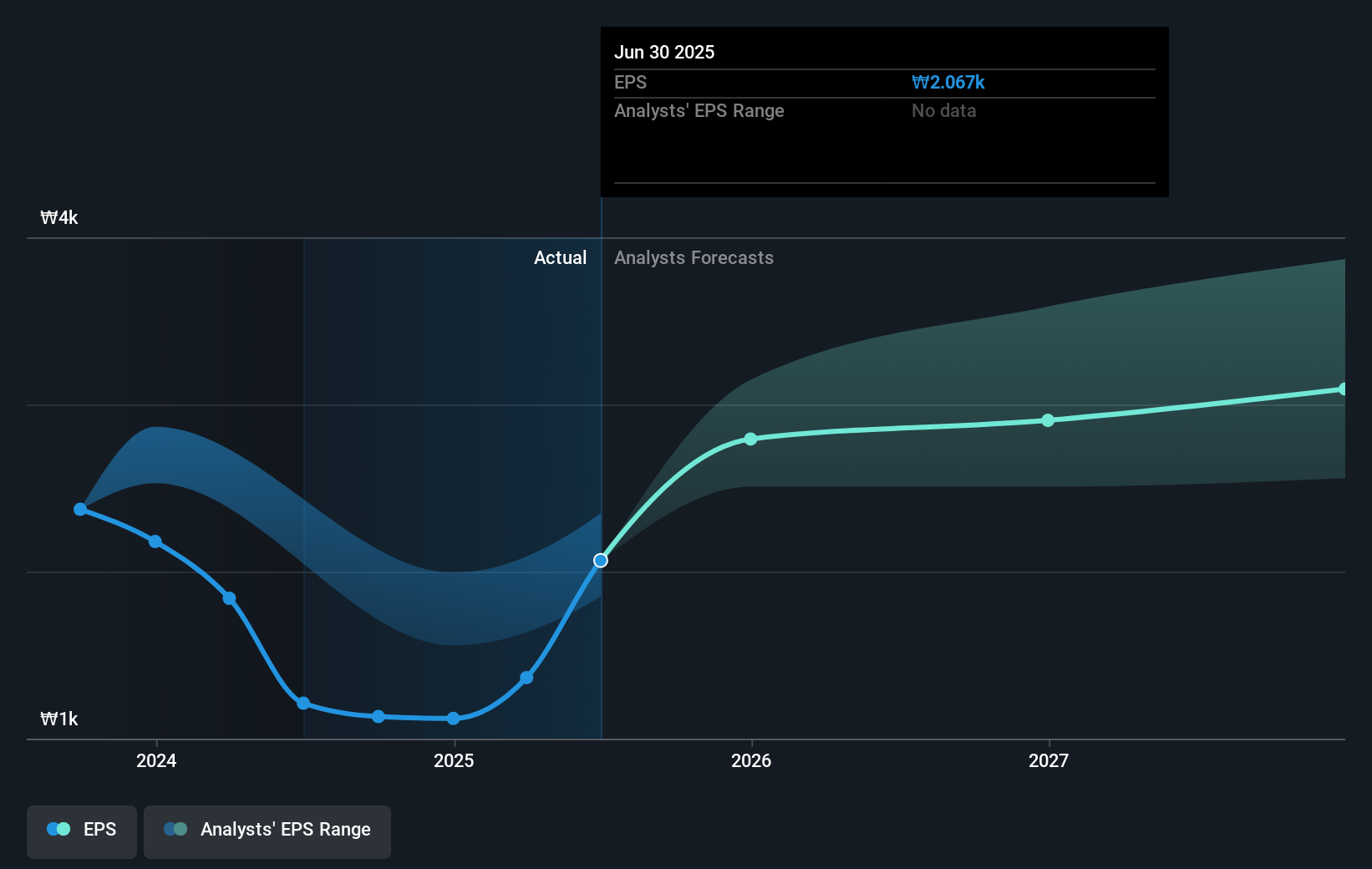Click the forecast data point near 2027
Screen dimensions: 1372x869
[x=1049, y=420]
